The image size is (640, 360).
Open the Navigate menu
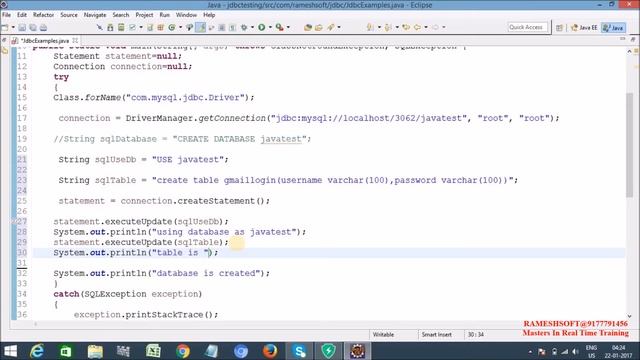pyautogui.click(x=95, y=15)
